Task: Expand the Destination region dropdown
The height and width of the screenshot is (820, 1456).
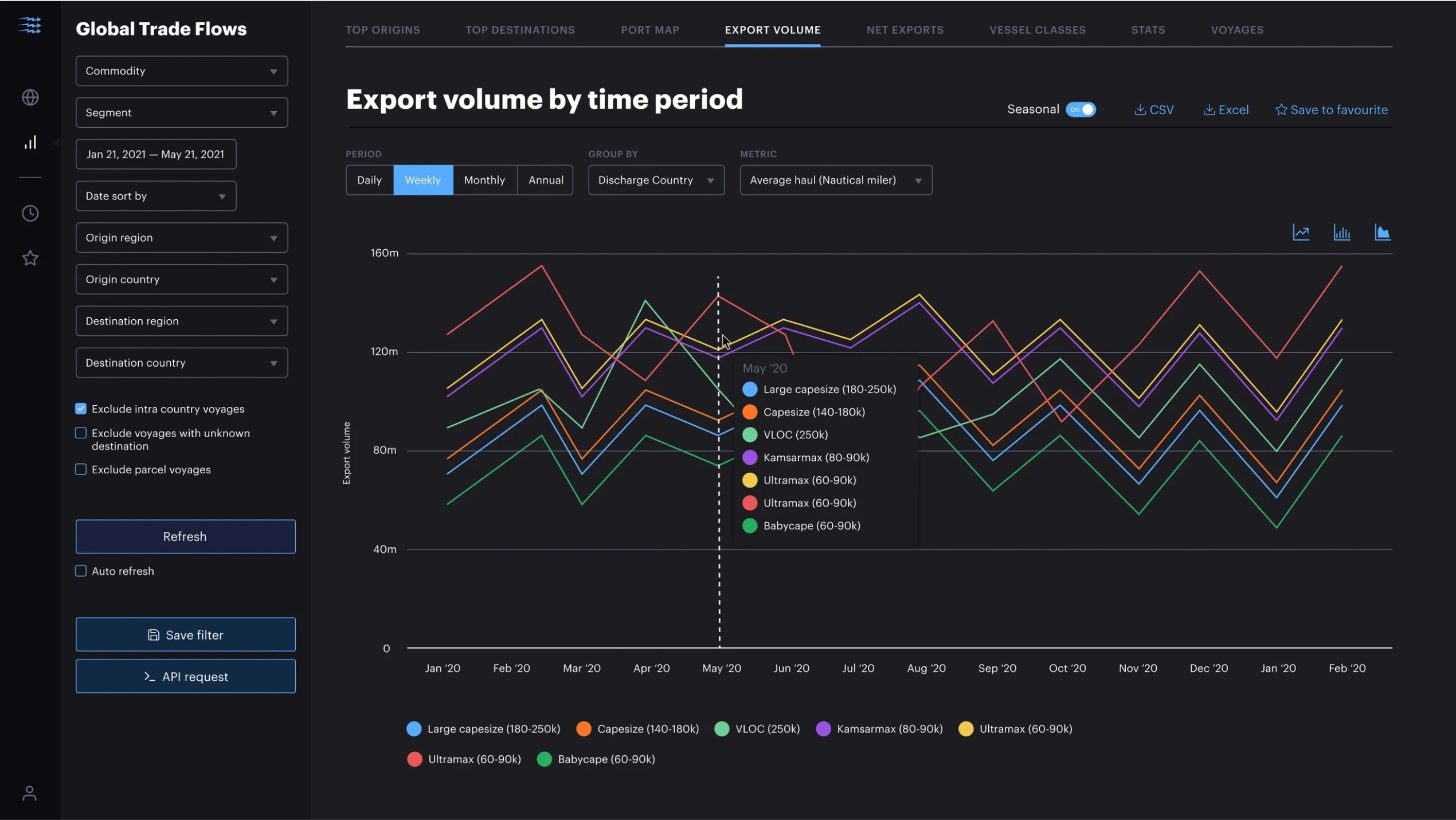Action: click(x=182, y=321)
